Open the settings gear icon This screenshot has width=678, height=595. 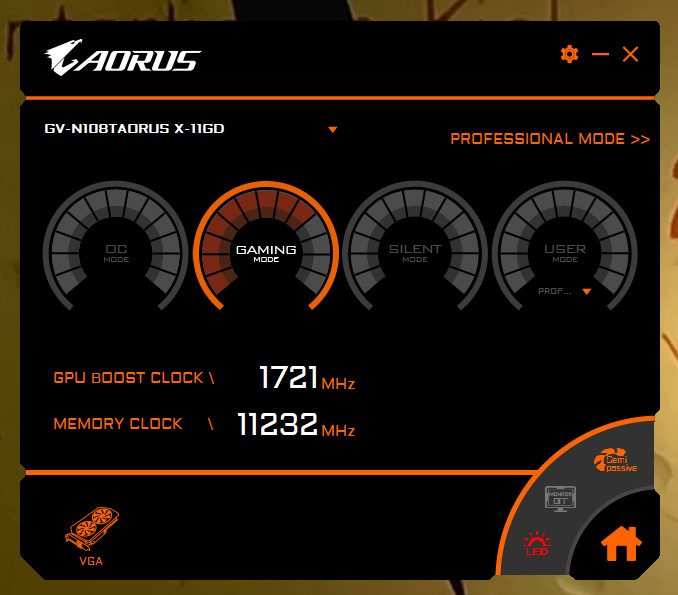[x=569, y=54]
